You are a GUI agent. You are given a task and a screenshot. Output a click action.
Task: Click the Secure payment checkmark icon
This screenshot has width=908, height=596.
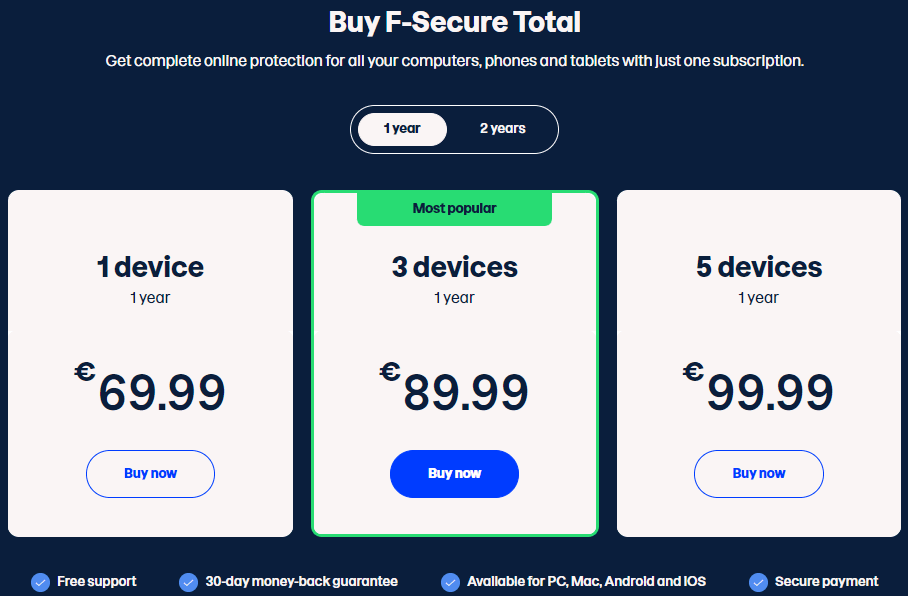tap(758, 582)
